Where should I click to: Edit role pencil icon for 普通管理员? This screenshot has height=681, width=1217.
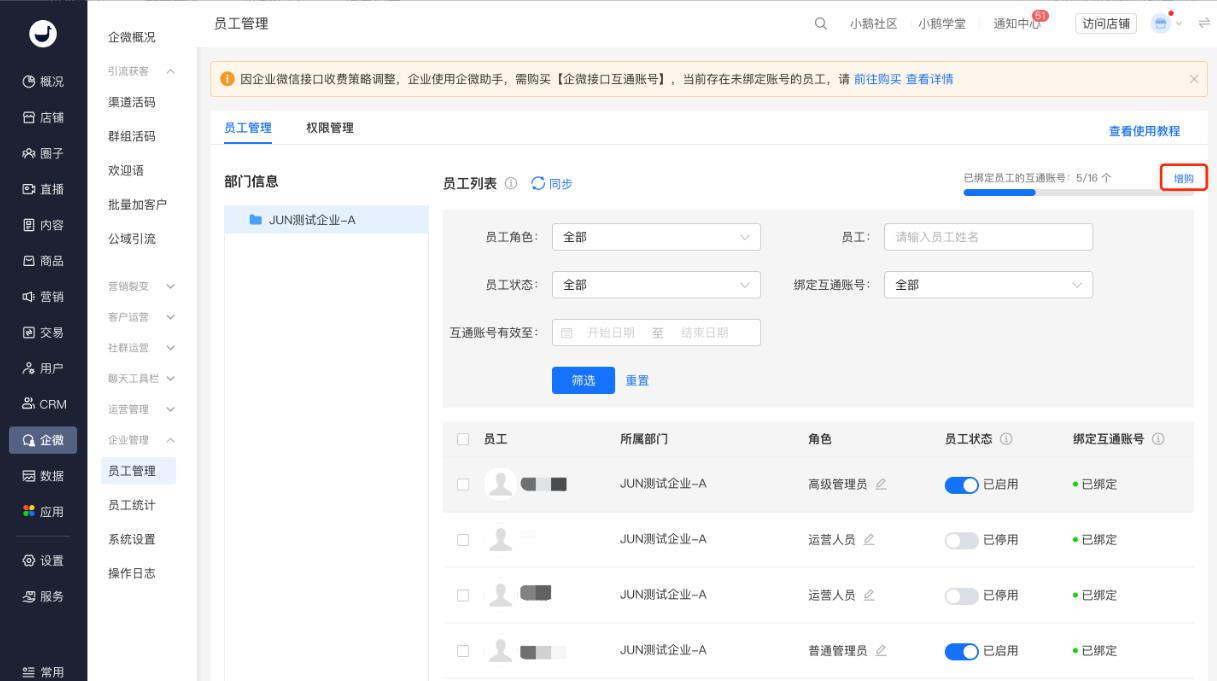(881, 650)
